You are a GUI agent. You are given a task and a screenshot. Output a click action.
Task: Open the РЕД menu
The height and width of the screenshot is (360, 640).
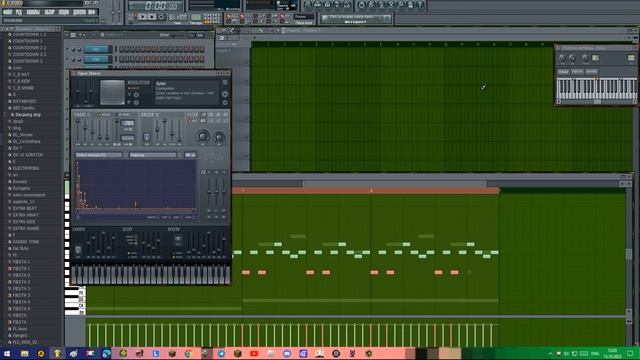[x=19, y=12]
